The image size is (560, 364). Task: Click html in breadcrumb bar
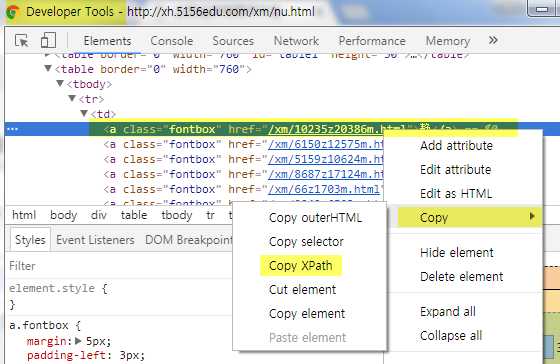click(24, 215)
